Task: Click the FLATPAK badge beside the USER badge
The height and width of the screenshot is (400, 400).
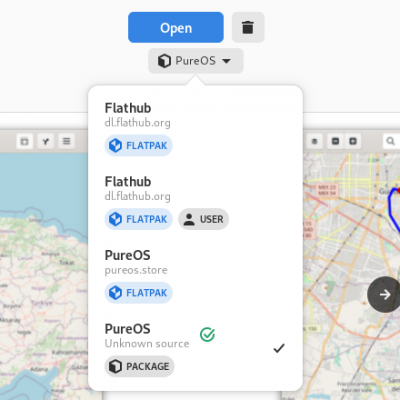Action: coord(139,219)
